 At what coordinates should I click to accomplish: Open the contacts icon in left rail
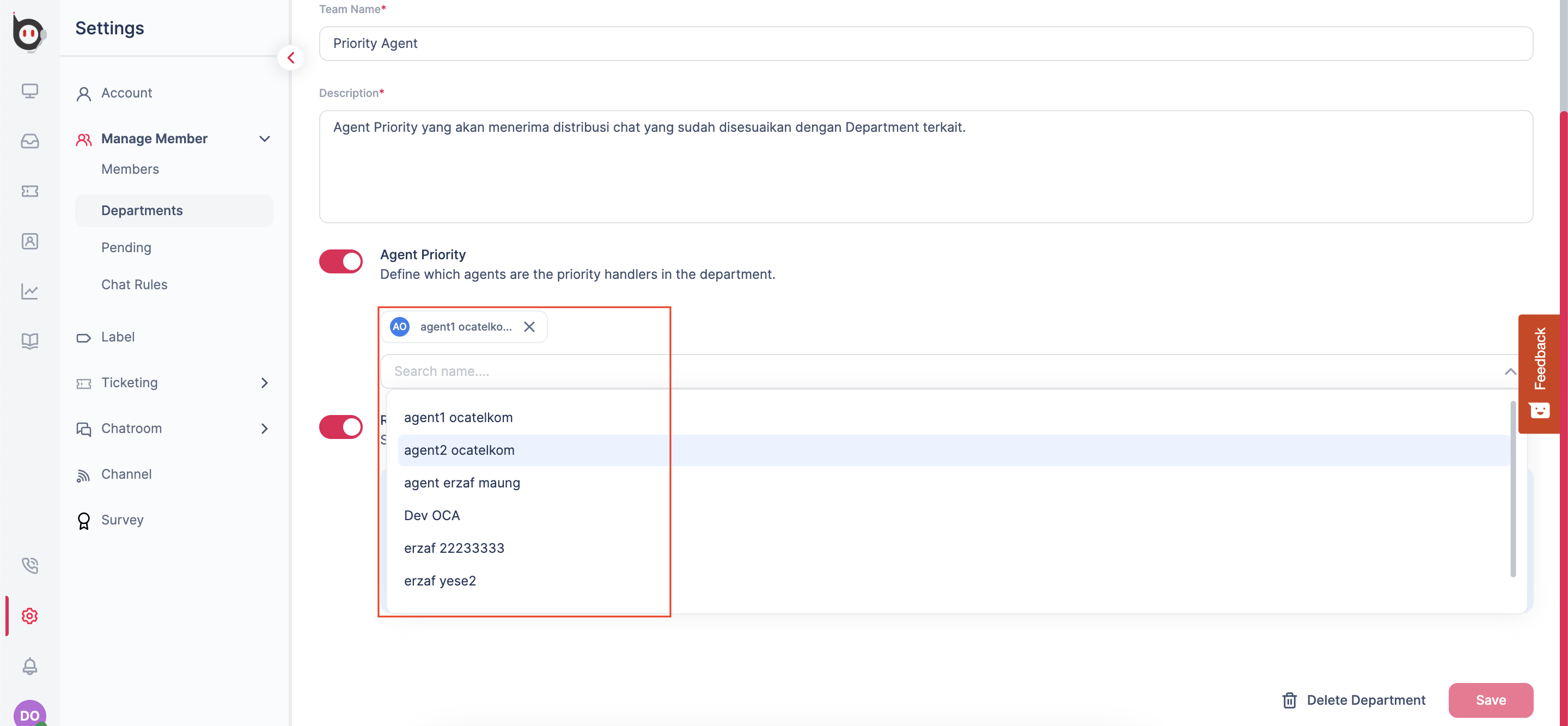(x=29, y=241)
